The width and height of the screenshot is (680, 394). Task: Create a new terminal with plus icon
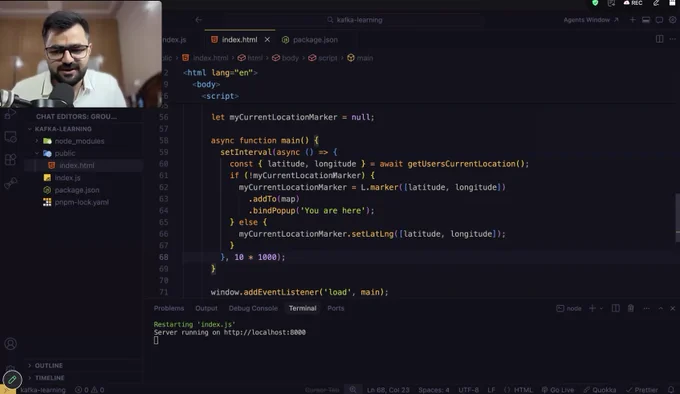click(592, 308)
